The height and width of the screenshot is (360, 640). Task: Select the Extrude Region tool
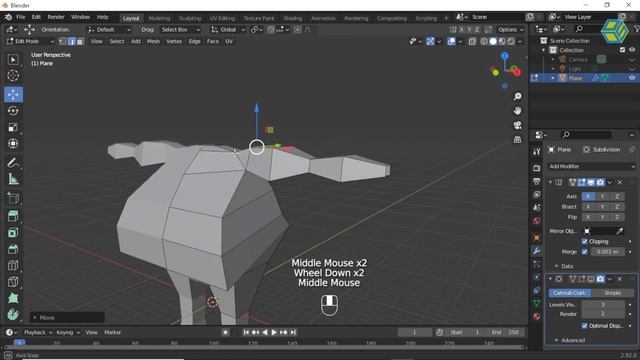[13, 216]
